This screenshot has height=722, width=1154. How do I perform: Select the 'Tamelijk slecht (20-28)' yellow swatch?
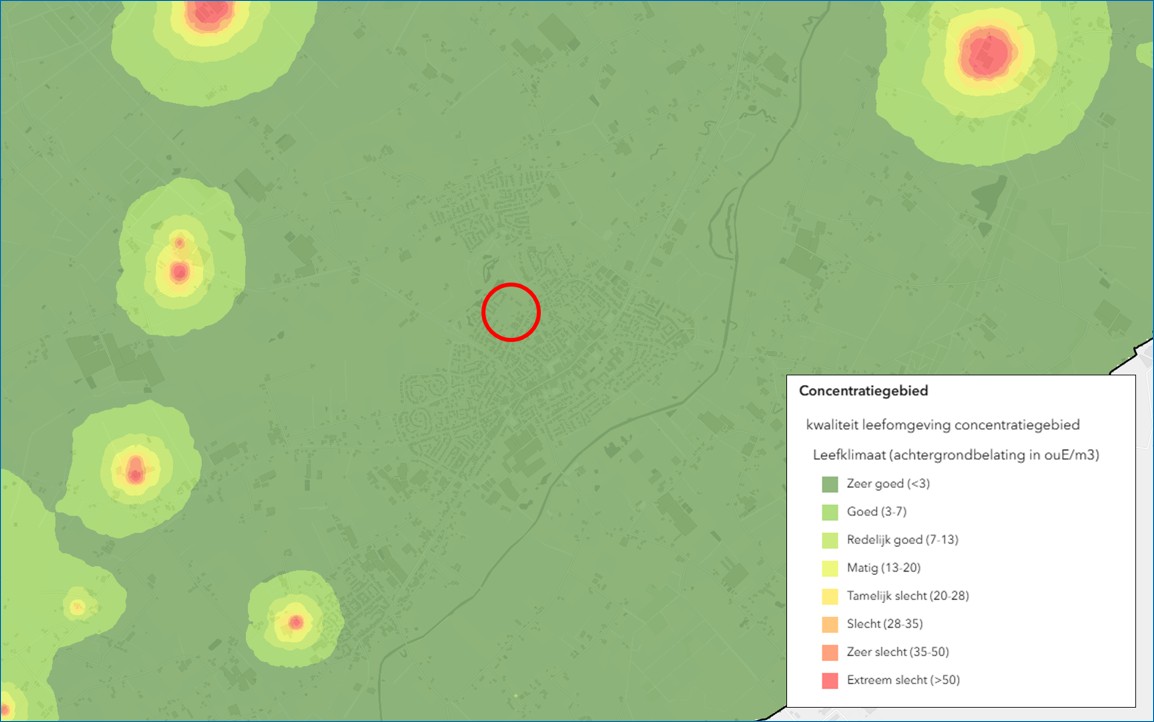coord(829,596)
